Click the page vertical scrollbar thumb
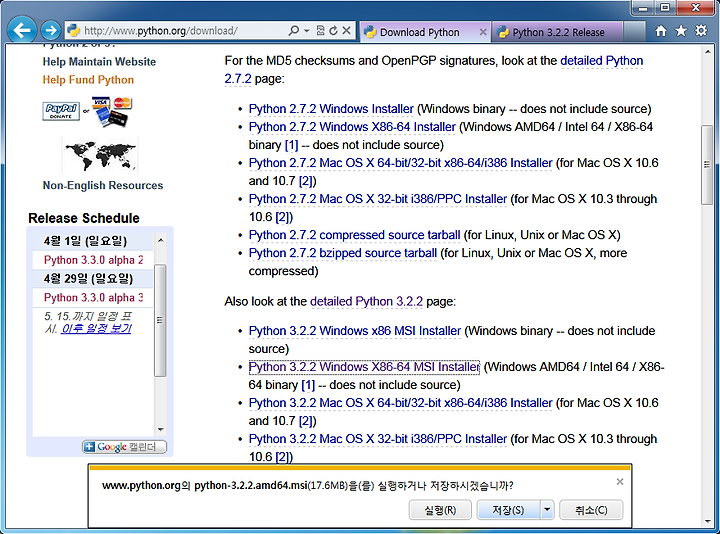The width and height of the screenshot is (720, 534). [707, 165]
